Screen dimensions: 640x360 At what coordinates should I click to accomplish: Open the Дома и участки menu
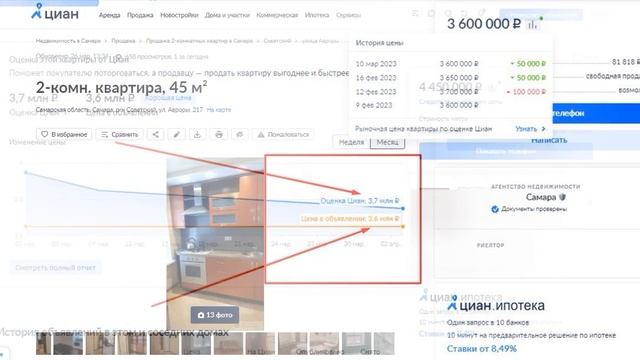pyautogui.click(x=227, y=15)
